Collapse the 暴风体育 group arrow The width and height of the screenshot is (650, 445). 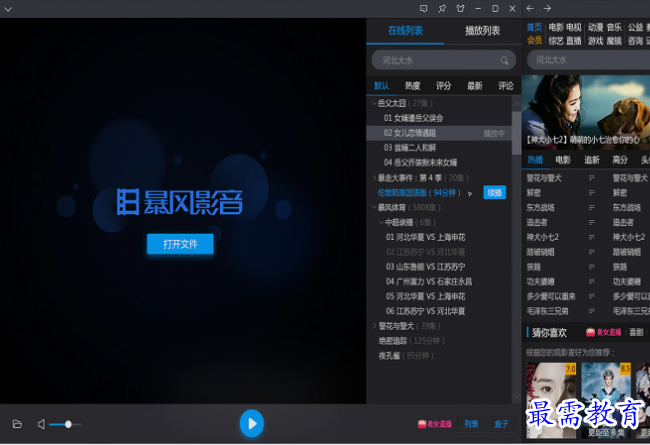[x=374, y=207]
